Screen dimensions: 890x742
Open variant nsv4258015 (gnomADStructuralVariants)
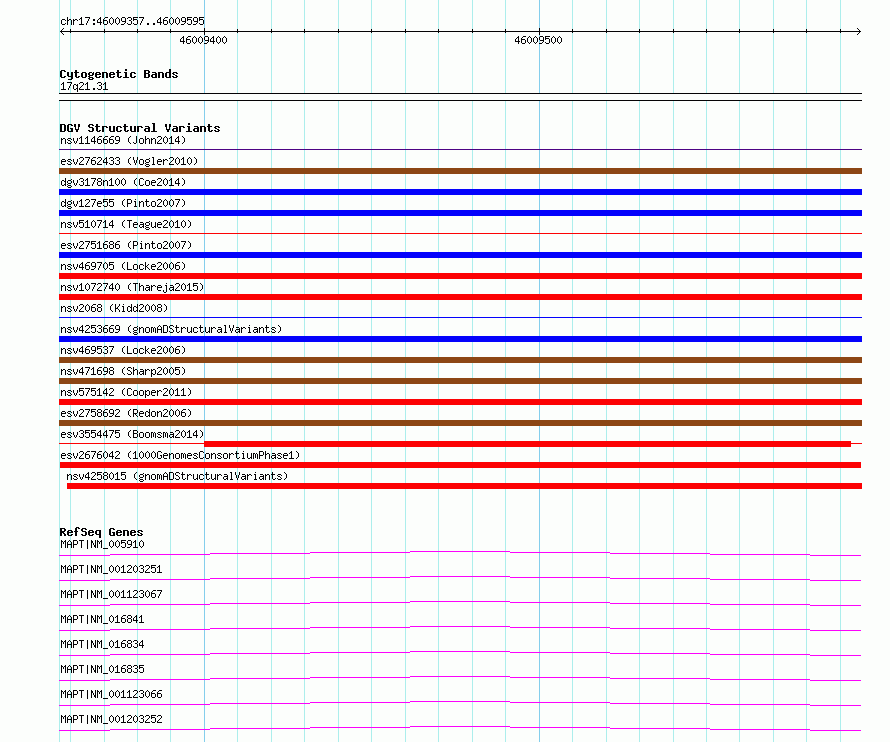[177, 476]
